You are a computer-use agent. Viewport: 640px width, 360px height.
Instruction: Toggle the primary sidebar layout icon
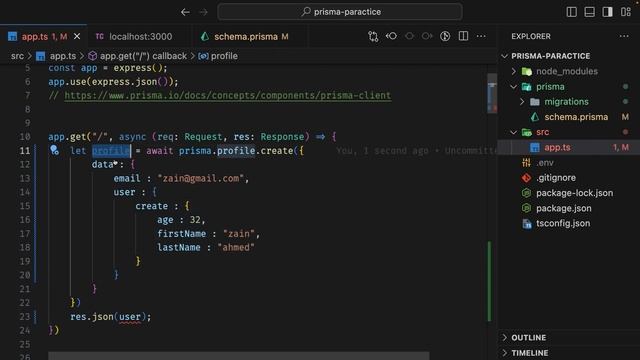click(571, 12)
